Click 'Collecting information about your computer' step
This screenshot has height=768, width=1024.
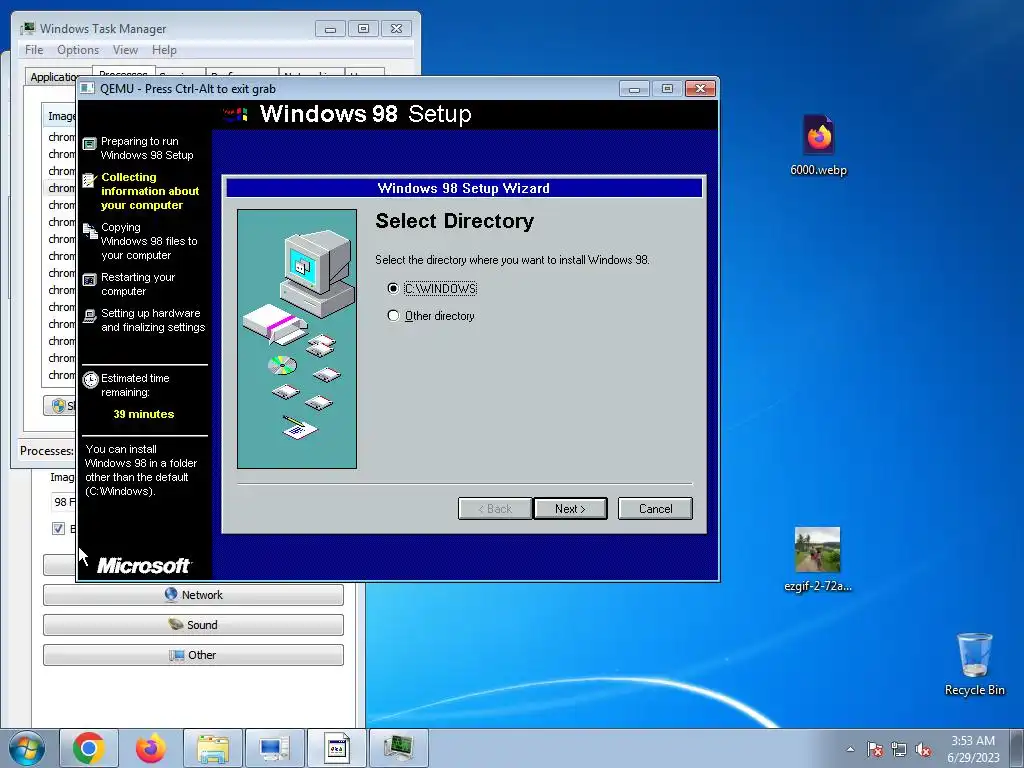(x=150, y=191)
